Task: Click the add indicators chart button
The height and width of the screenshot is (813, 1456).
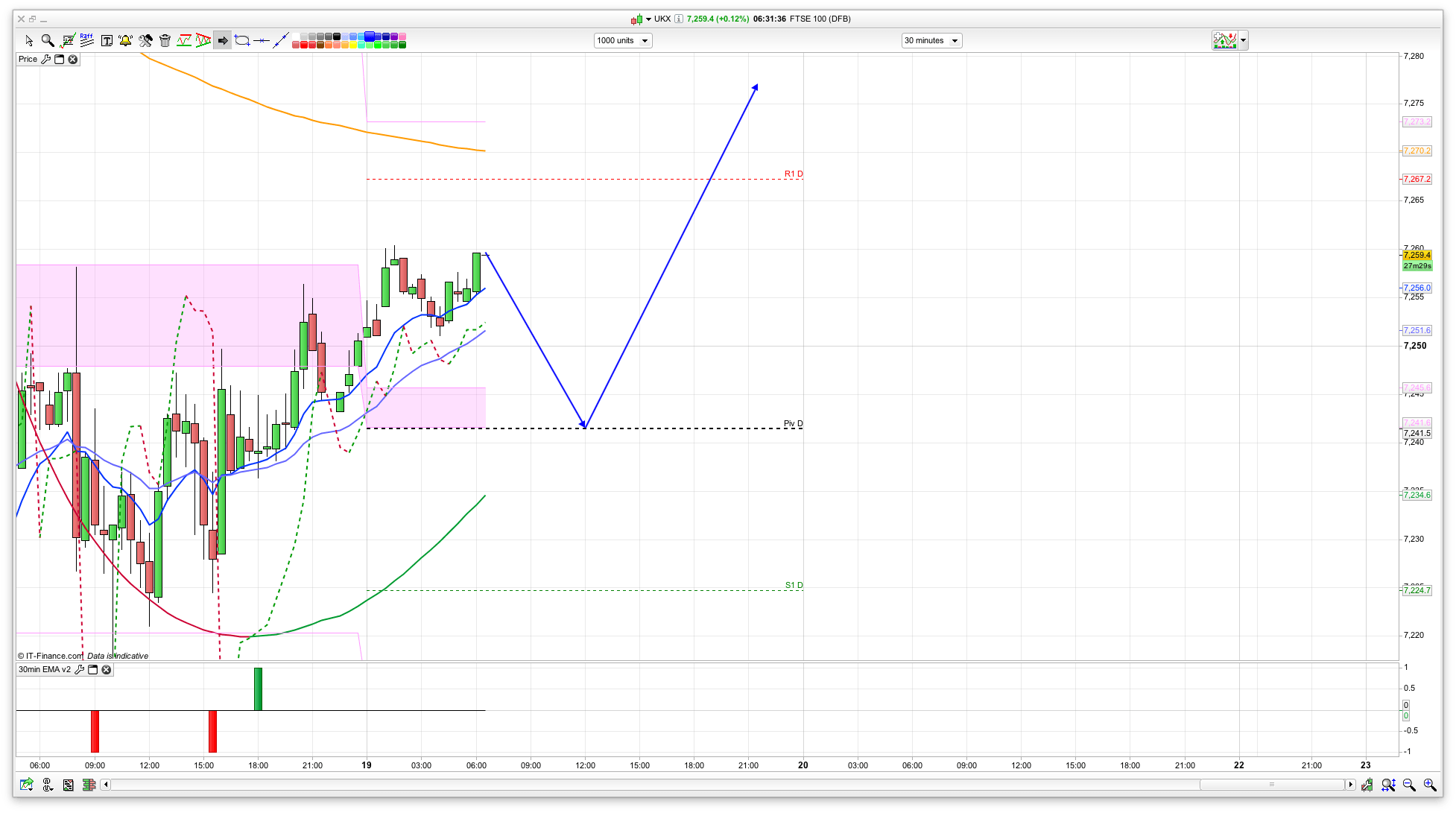Action: pyautogui.click(x=1224, y=40)
